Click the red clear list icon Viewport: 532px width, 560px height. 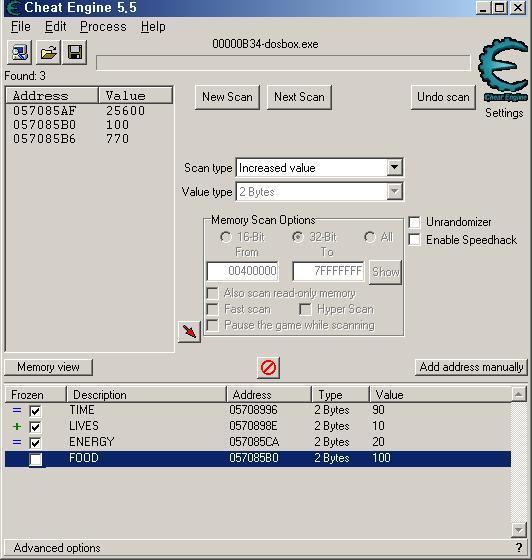[268, 367]
